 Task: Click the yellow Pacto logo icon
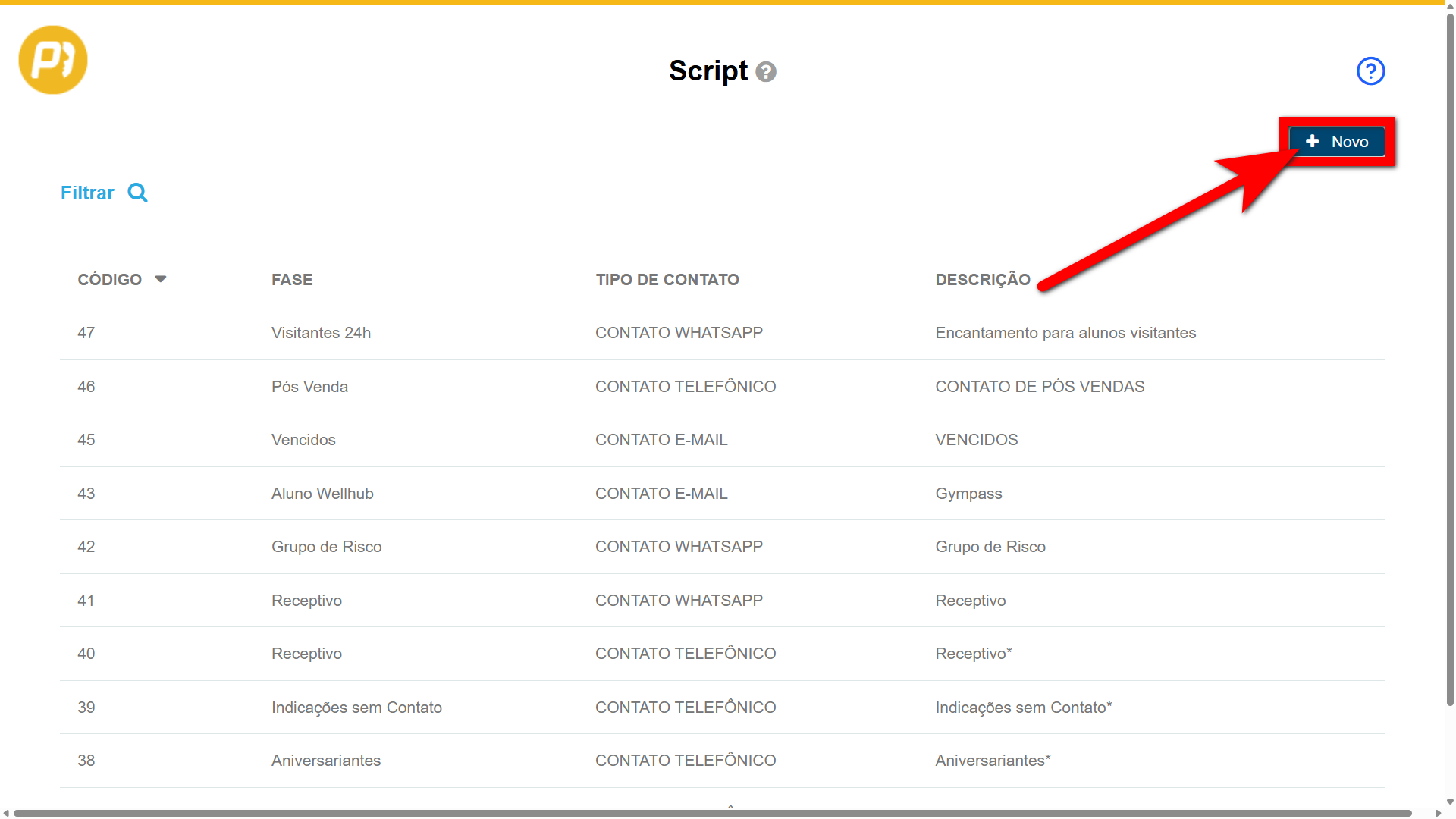(x=53, y=60)
